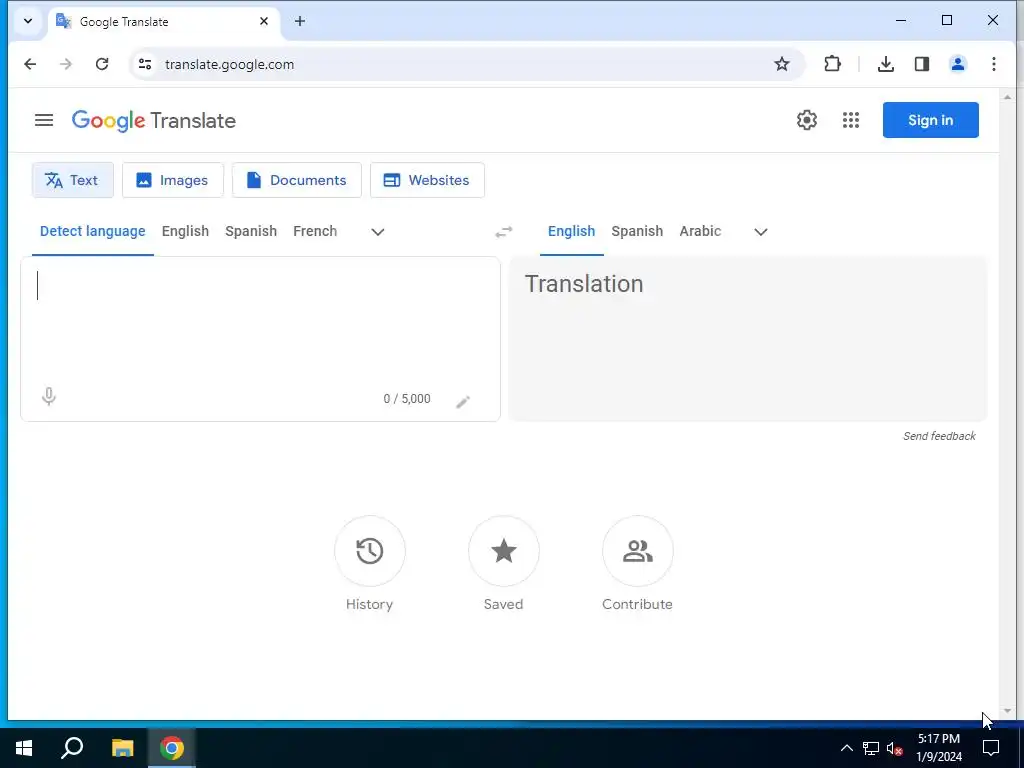Turn on handwriting pencil input
Viewport: 1024px width, 768px height.
tap(462, 401)
